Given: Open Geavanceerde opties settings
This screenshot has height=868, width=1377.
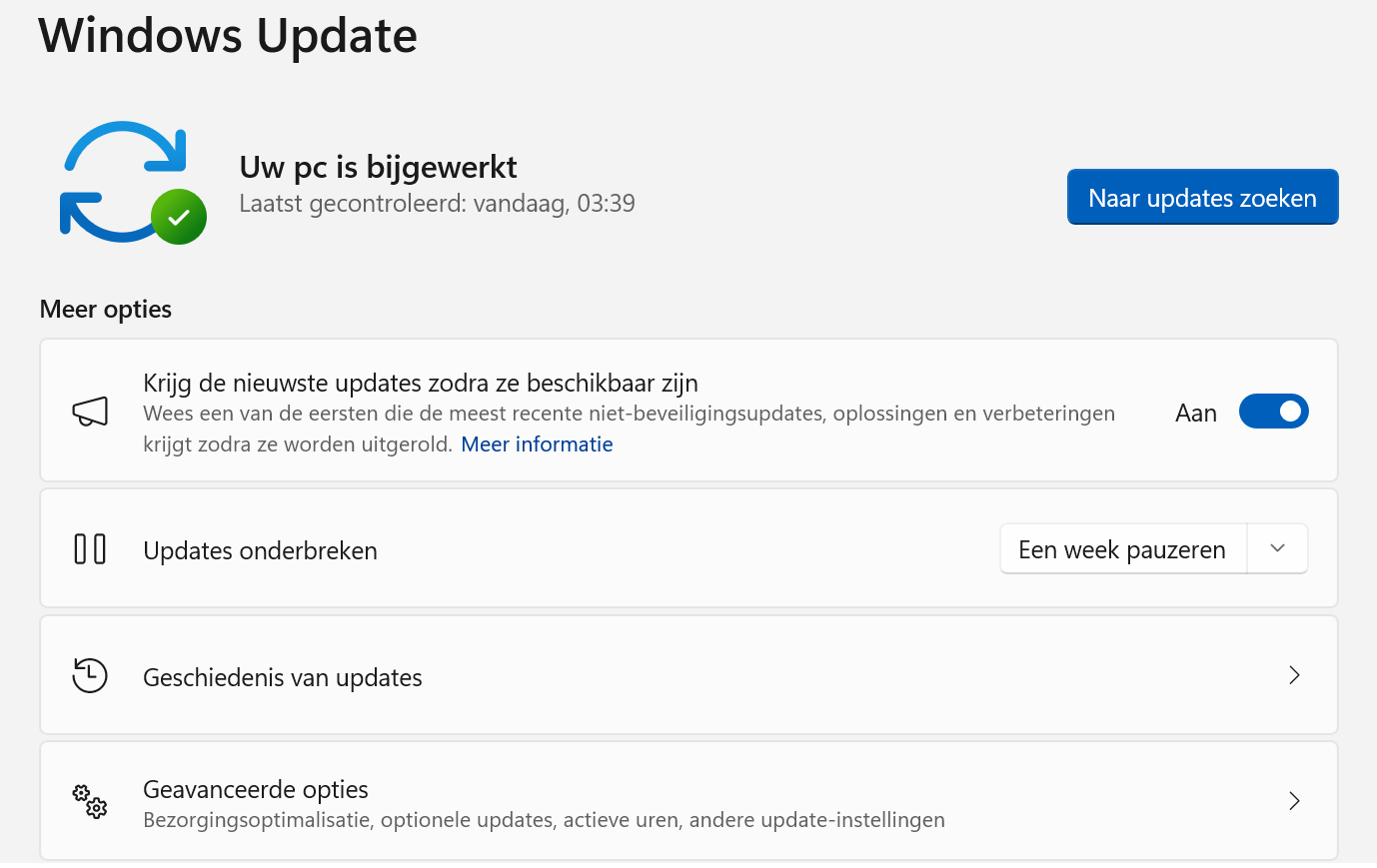Looking at the screenshot, I should [688, 801].
